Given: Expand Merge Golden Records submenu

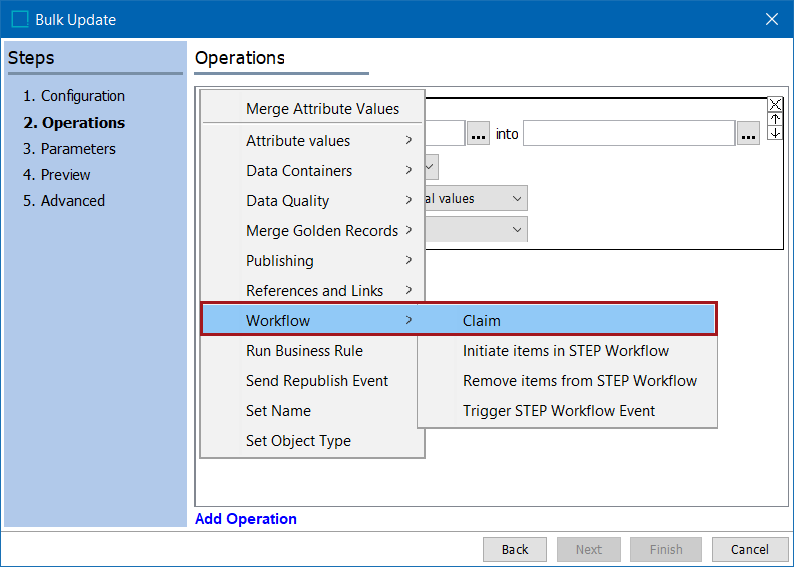Looking at the screenshot, I should click(x=312, y=230).
